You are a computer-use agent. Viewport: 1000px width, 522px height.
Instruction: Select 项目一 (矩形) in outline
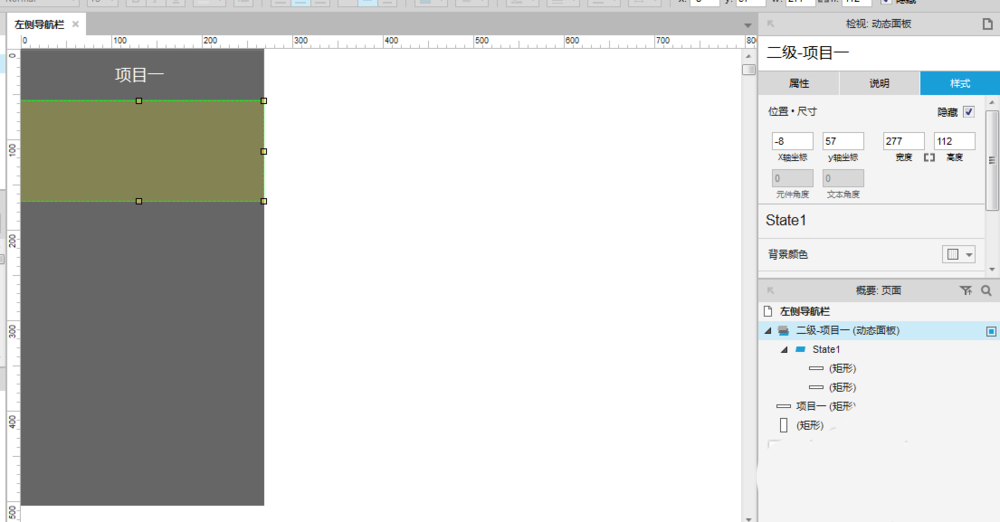[825, 406]
